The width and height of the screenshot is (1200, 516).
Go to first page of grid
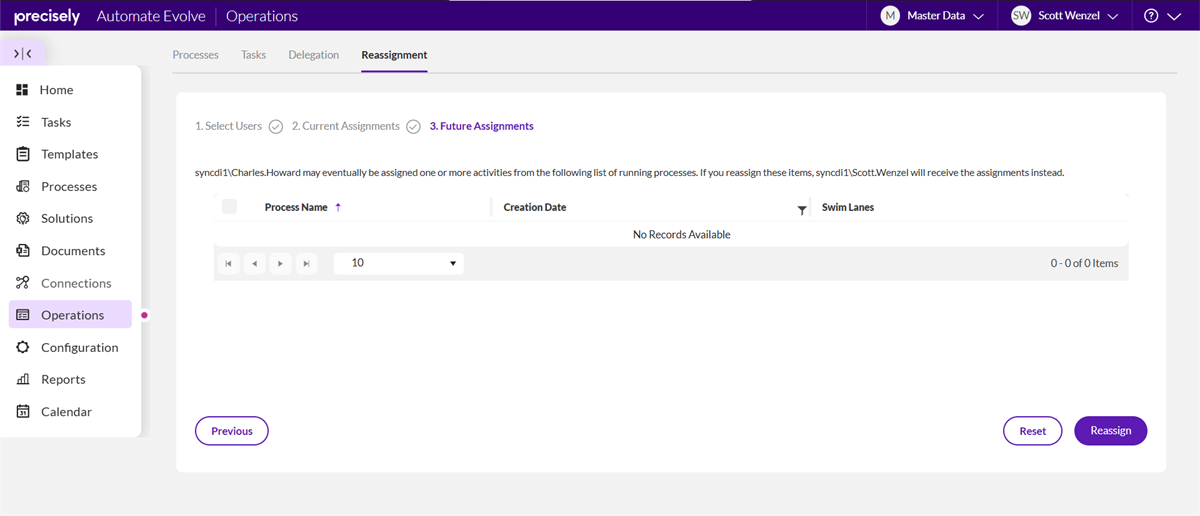click(x=229, y=264)
